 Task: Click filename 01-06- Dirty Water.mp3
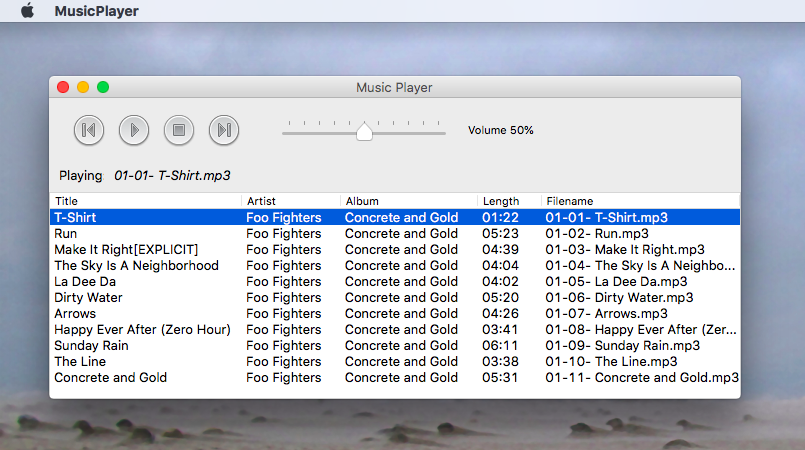pos(619,297)
